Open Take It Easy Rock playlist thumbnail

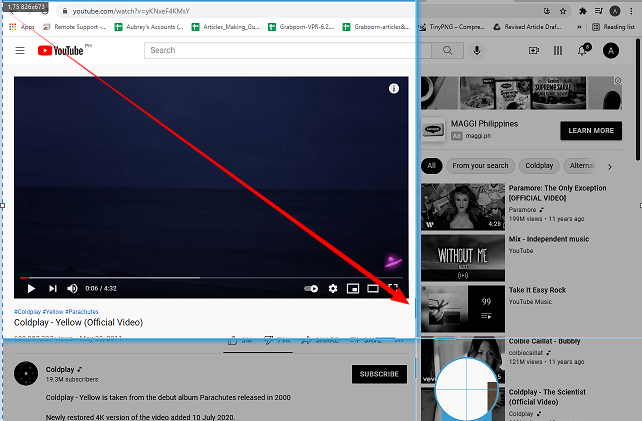click(x=463, y=309)
